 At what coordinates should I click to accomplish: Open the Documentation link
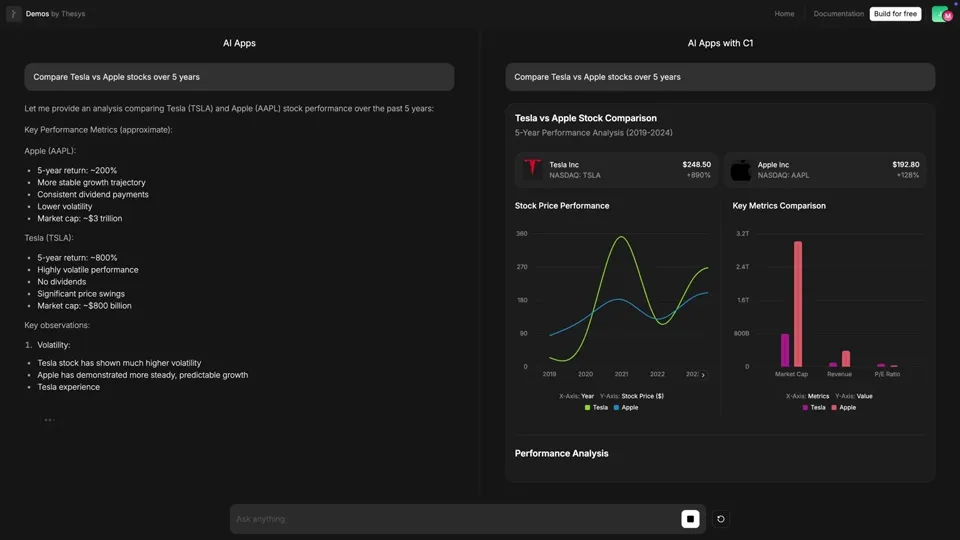coord(838,13)
